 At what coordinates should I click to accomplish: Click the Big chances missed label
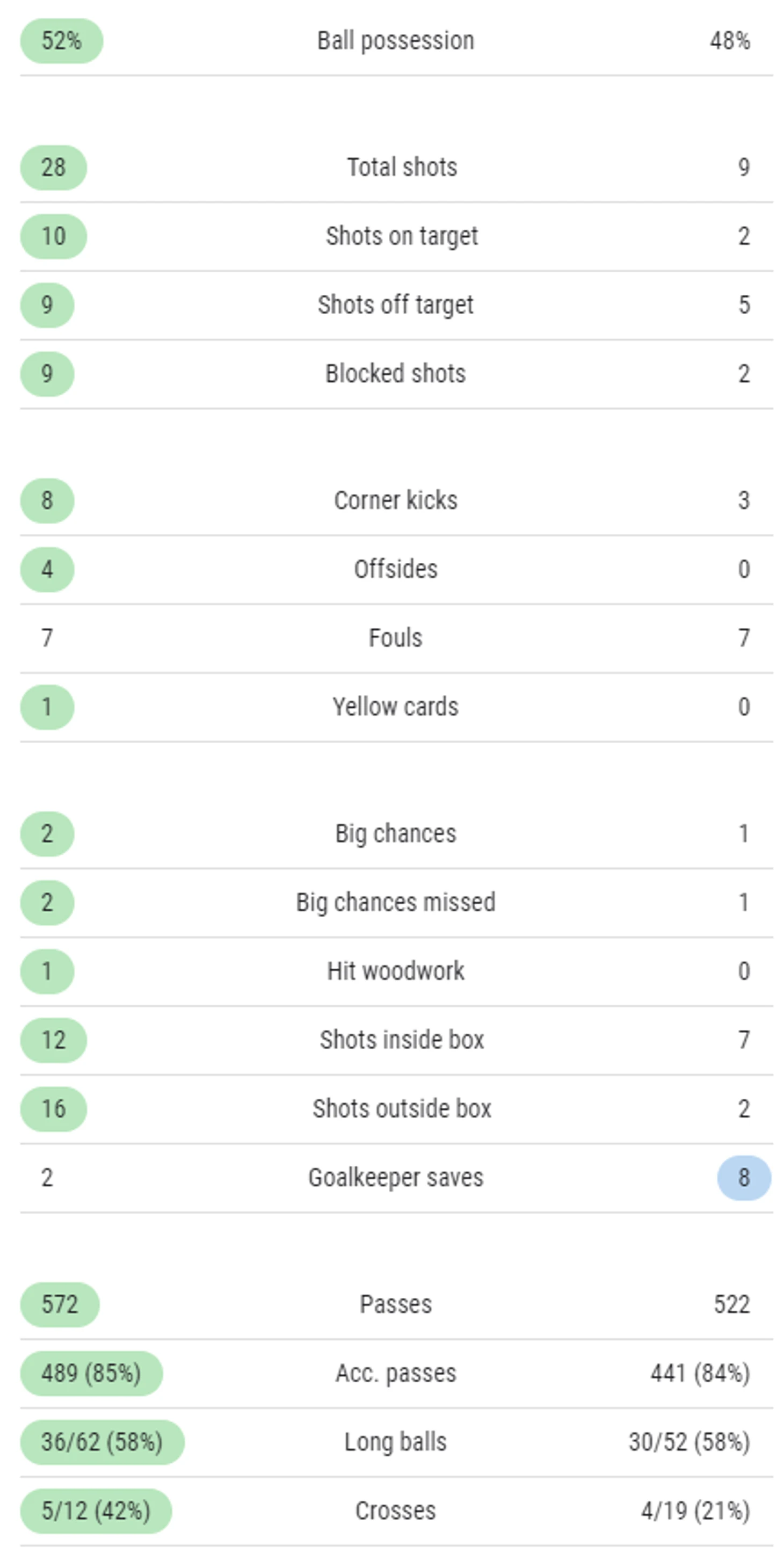click(396, 903)
